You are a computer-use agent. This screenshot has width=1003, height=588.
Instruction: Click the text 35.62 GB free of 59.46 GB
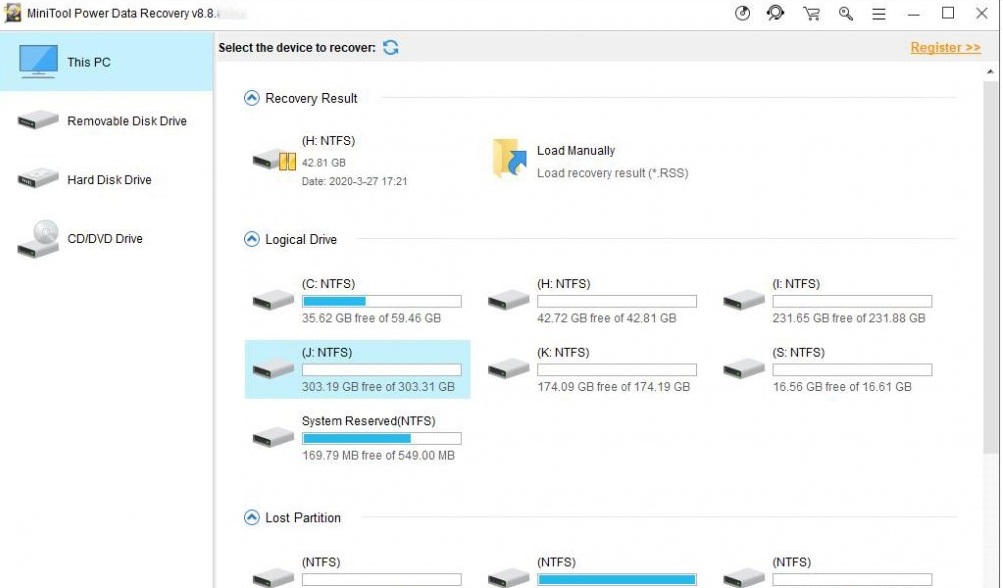click(x=371, y=318)
